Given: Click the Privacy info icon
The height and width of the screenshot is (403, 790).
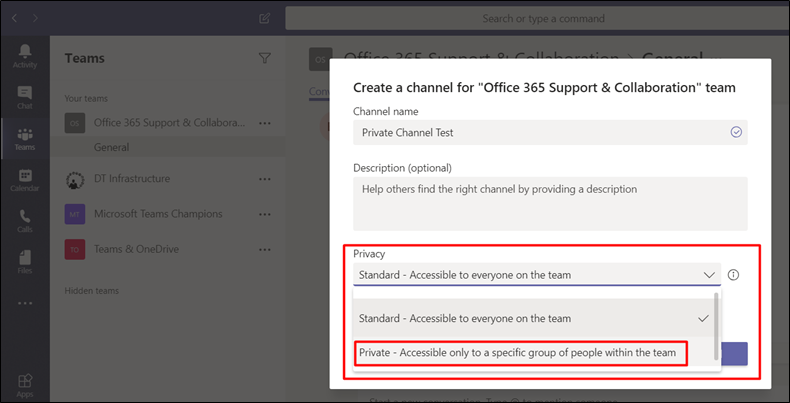Looking at the screenshot, I should (x=734, y=275).
